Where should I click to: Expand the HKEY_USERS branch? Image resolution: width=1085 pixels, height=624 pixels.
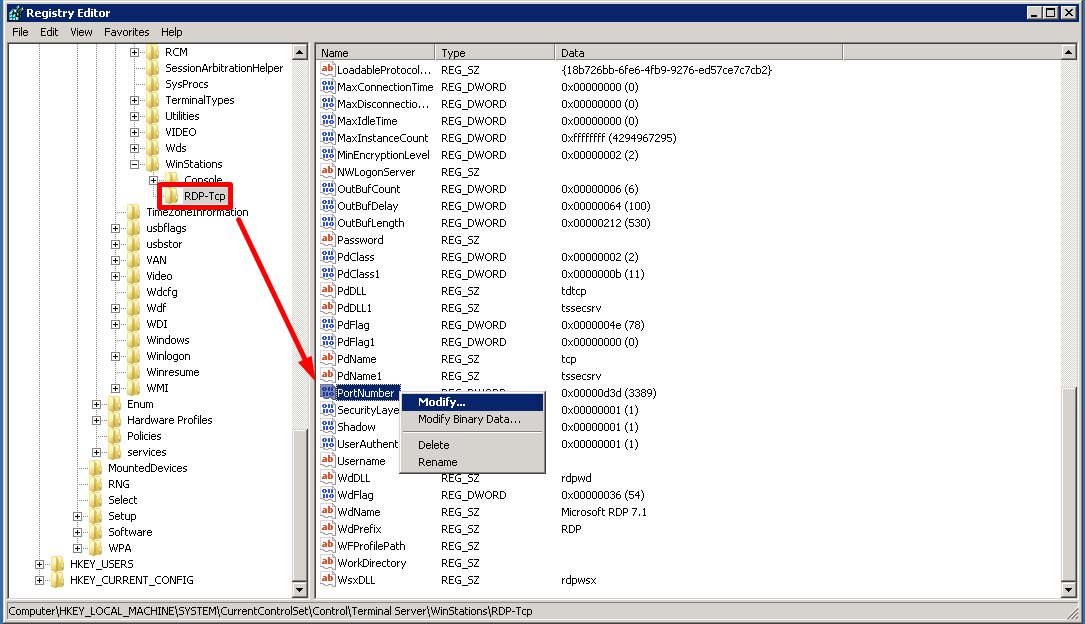[38, 564]
